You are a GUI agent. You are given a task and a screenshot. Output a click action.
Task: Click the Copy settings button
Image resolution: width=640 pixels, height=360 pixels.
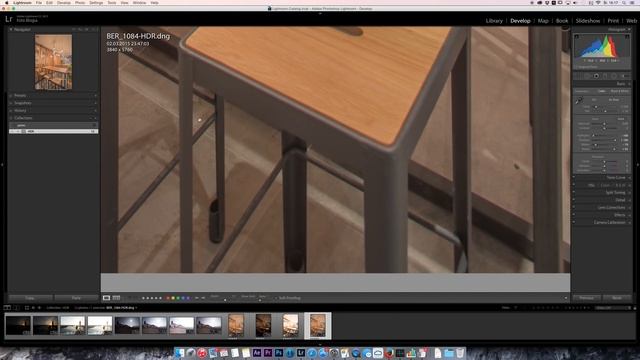click(30, 298)
